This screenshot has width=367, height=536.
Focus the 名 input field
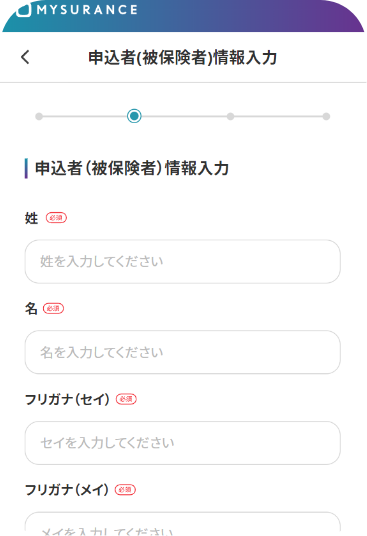click(x=183, y=352)
